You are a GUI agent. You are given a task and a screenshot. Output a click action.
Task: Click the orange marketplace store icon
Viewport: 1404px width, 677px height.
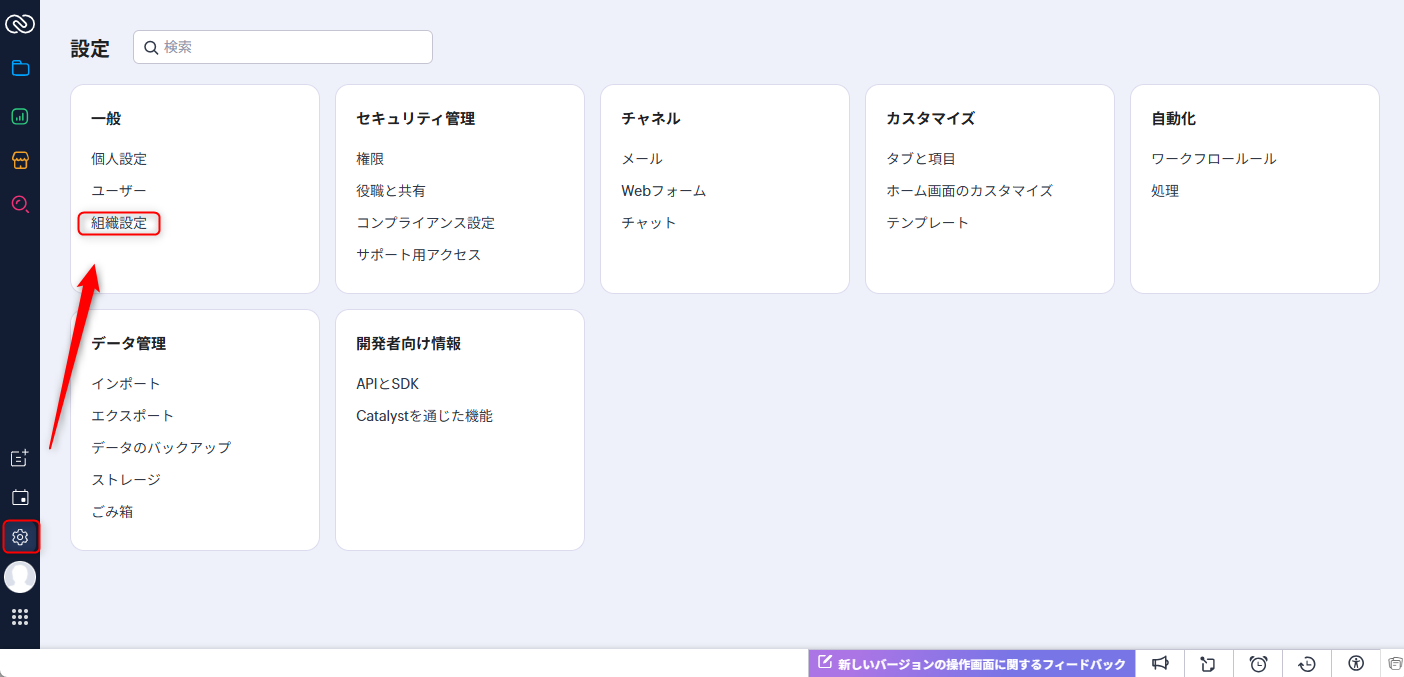pyautogui.click(x=20, y=160)
